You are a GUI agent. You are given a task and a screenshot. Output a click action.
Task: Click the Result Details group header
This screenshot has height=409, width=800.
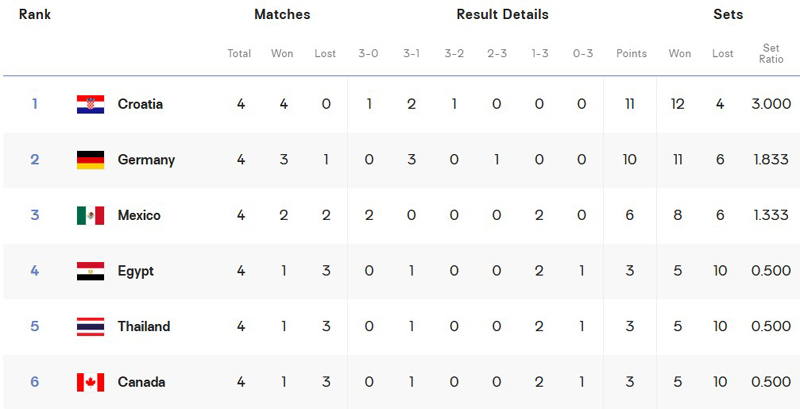[503, 14]
